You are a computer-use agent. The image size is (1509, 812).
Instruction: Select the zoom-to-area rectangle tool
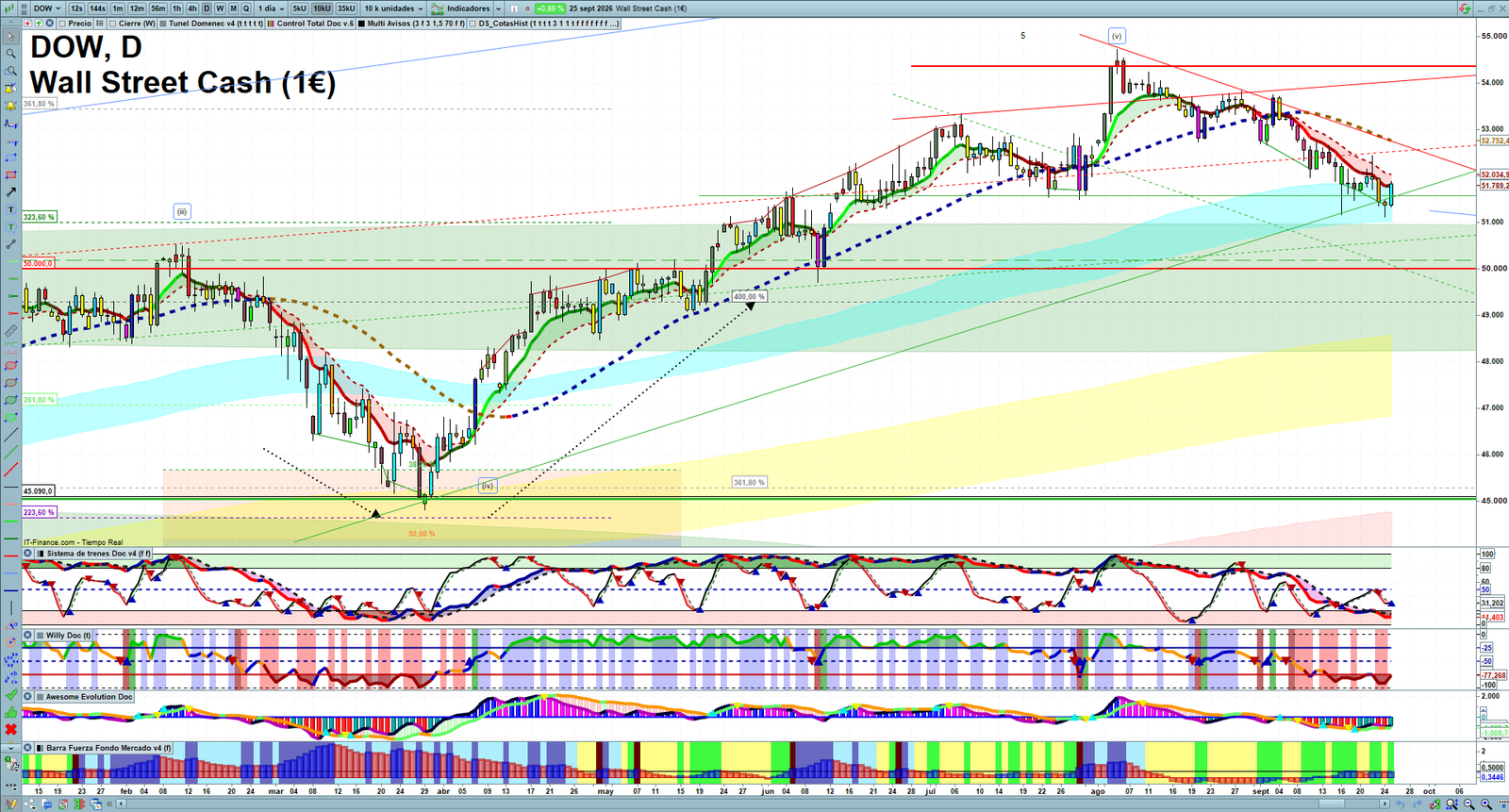[x=10, y=72]
